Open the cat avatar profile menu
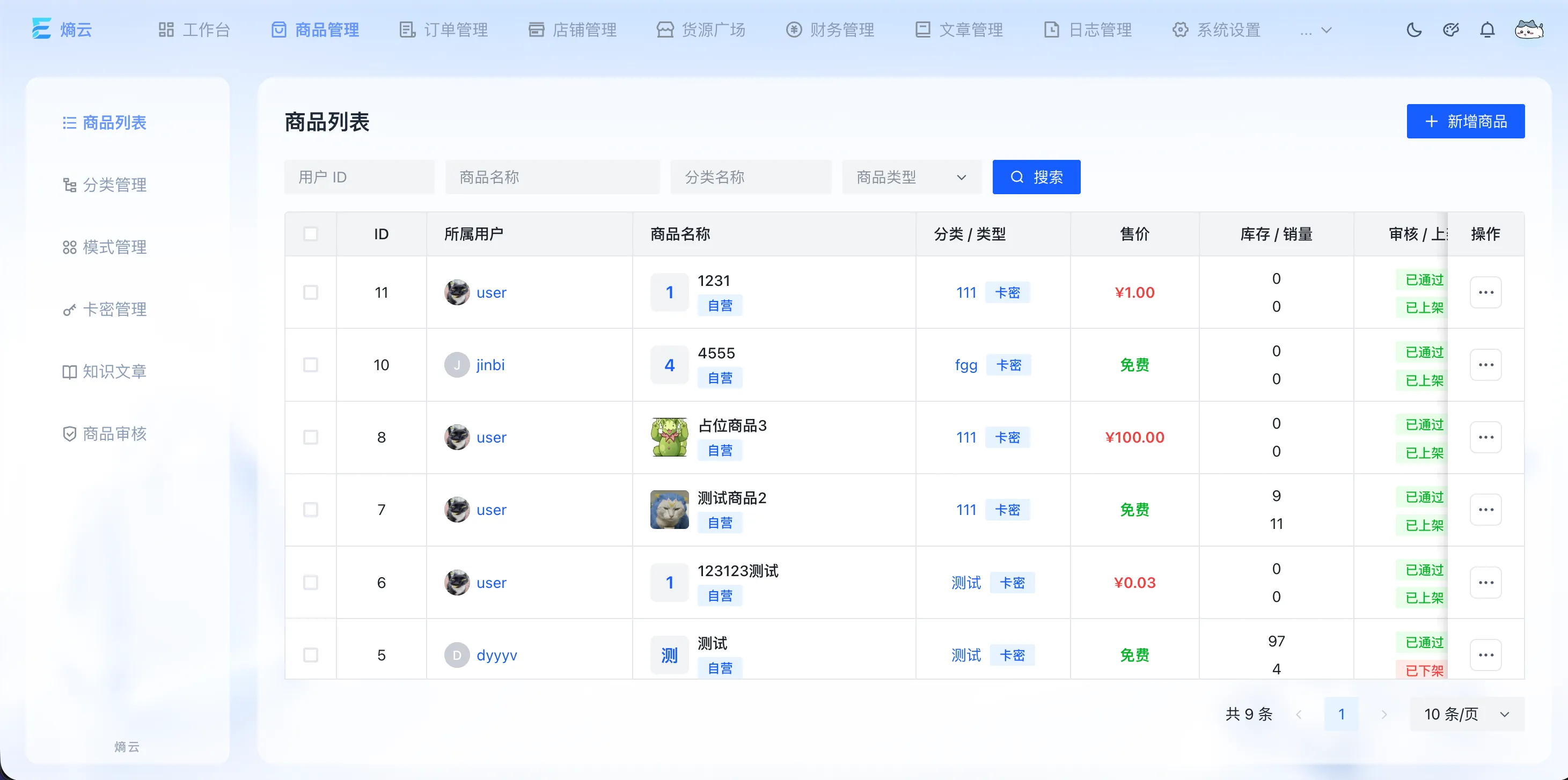Screen dimensions: 1568x780 click(1528, 29)
